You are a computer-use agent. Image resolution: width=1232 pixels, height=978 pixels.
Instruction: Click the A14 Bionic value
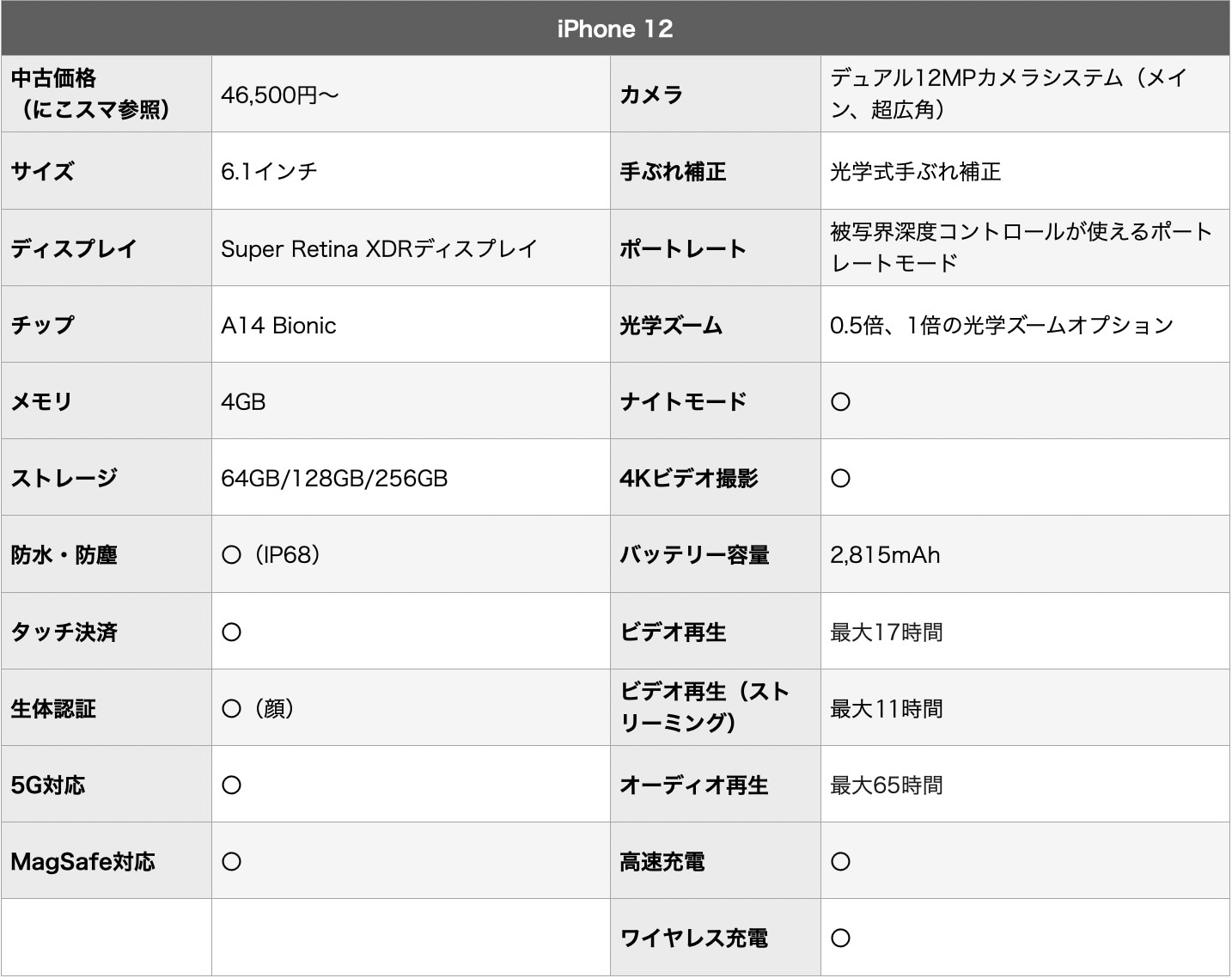pyautogui.click(x=278, y=325)
